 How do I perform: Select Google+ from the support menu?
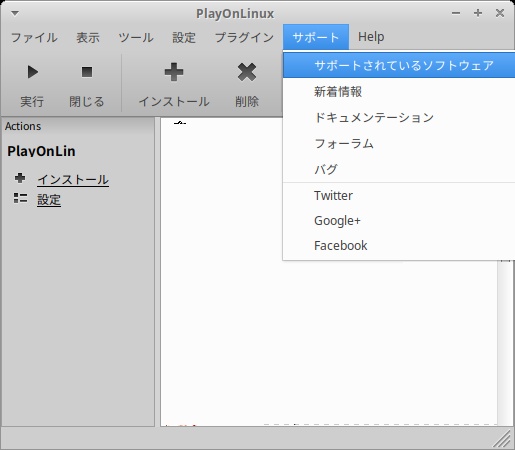[399, 220]
